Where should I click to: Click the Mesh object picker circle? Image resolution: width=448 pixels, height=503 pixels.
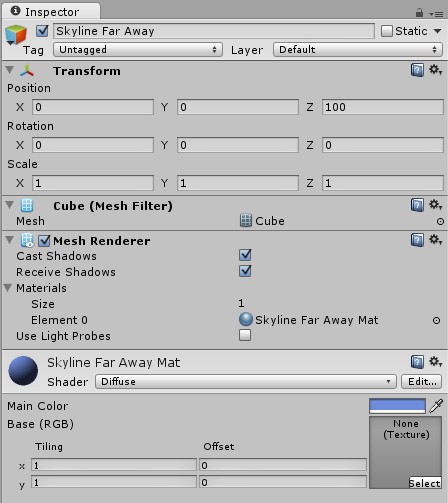point(440,221)
